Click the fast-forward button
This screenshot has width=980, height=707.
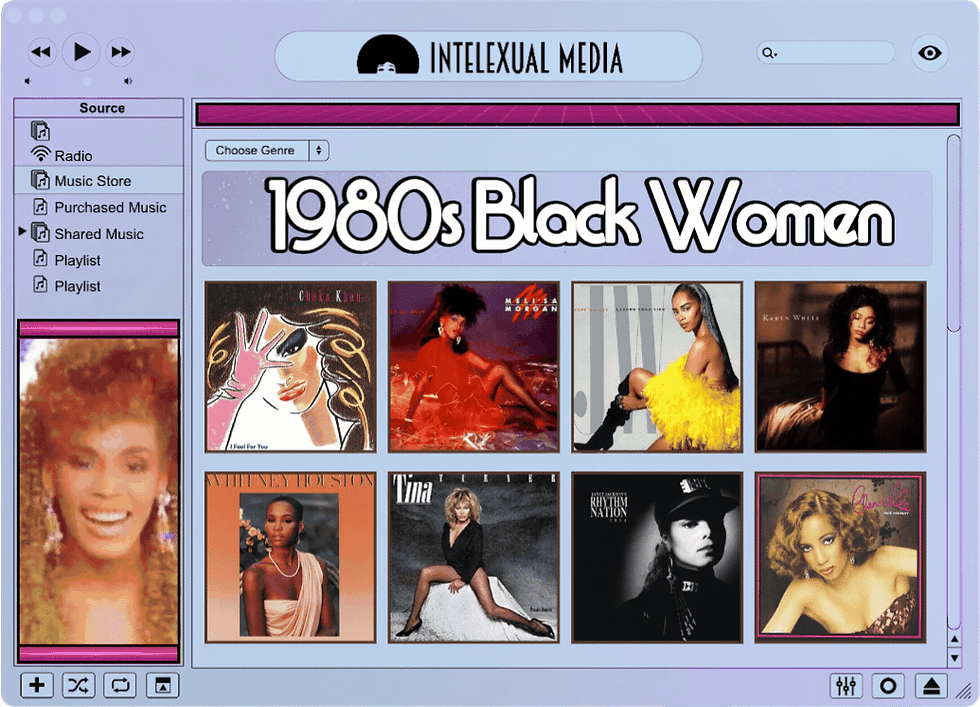click(x=121, y=52)
